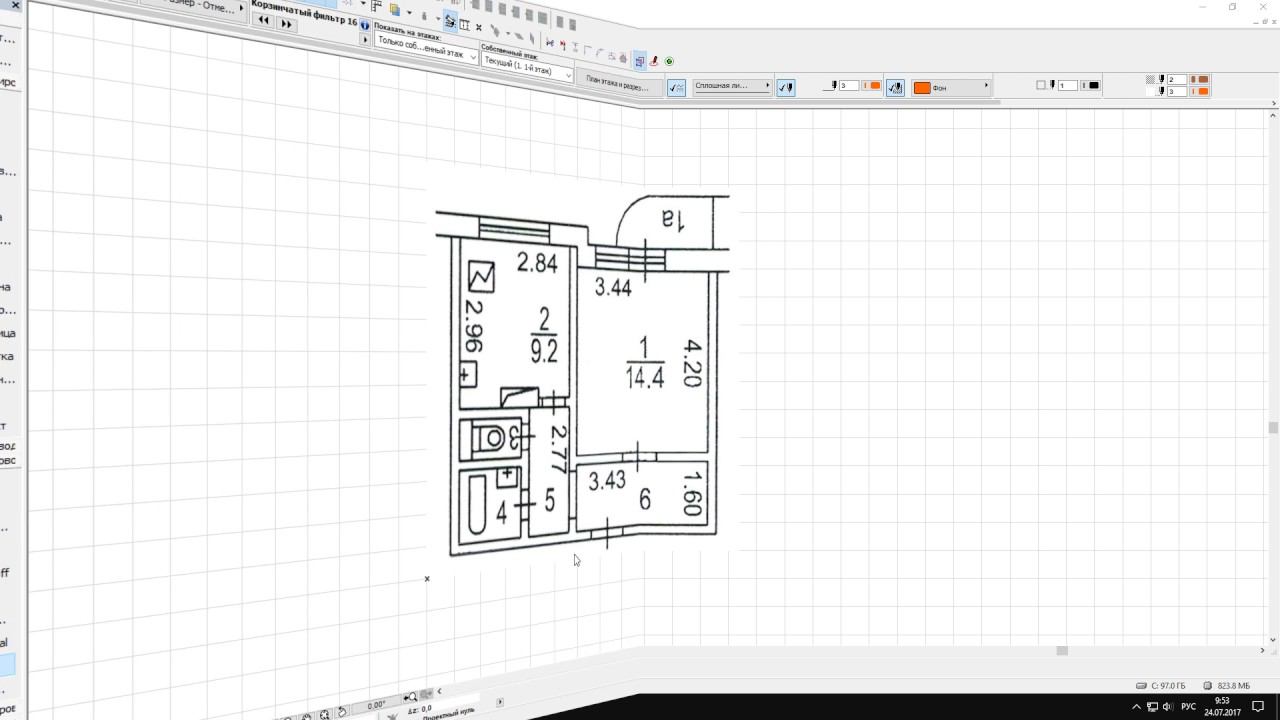
Task: Click the '4.20' dimension in floor plan
Action: click(x=693, y=363)
